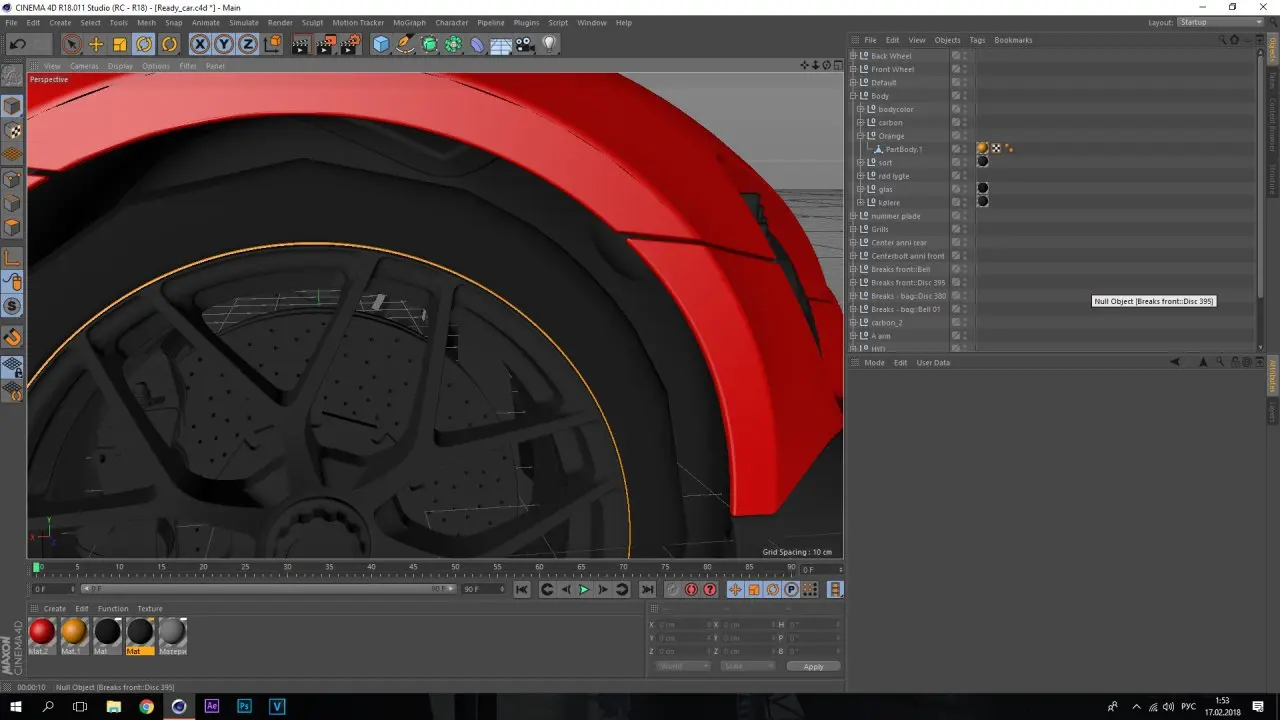This screenshot has height=720, width=1280.
Task: Activate the Scale tool
Action: (120, 44)
